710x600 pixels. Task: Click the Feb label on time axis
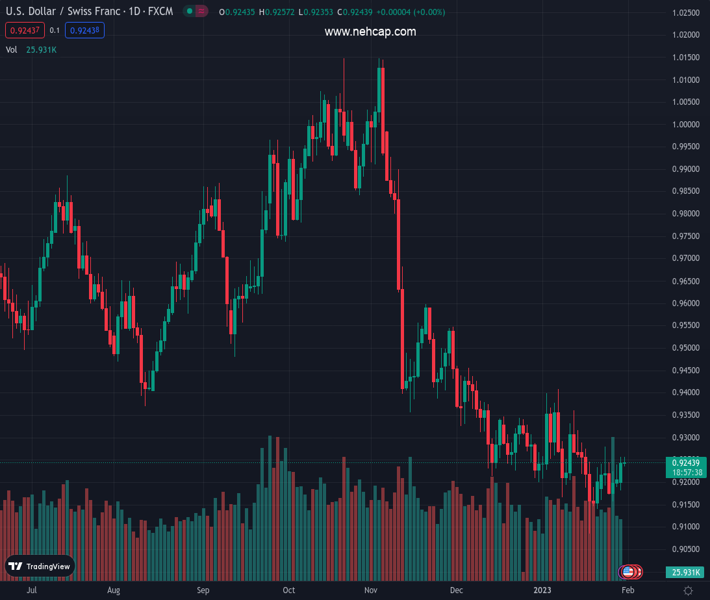coord(627,591)
